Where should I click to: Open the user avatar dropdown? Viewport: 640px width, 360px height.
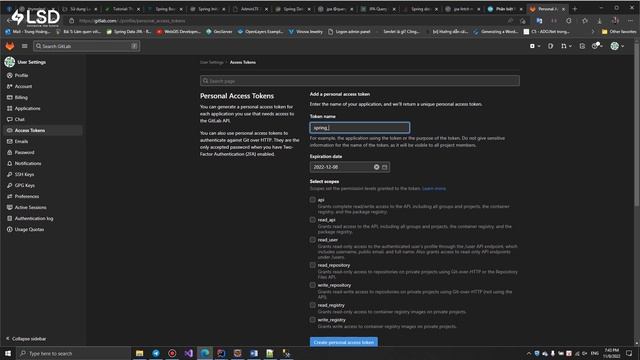click(617, 46)
